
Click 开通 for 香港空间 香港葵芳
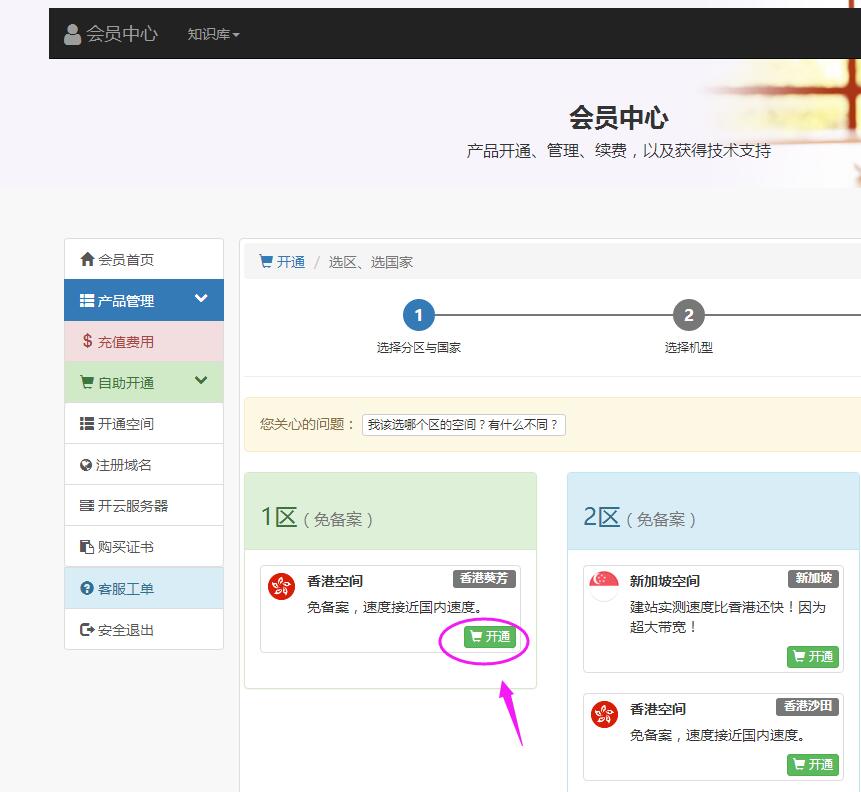coord(490,637)
